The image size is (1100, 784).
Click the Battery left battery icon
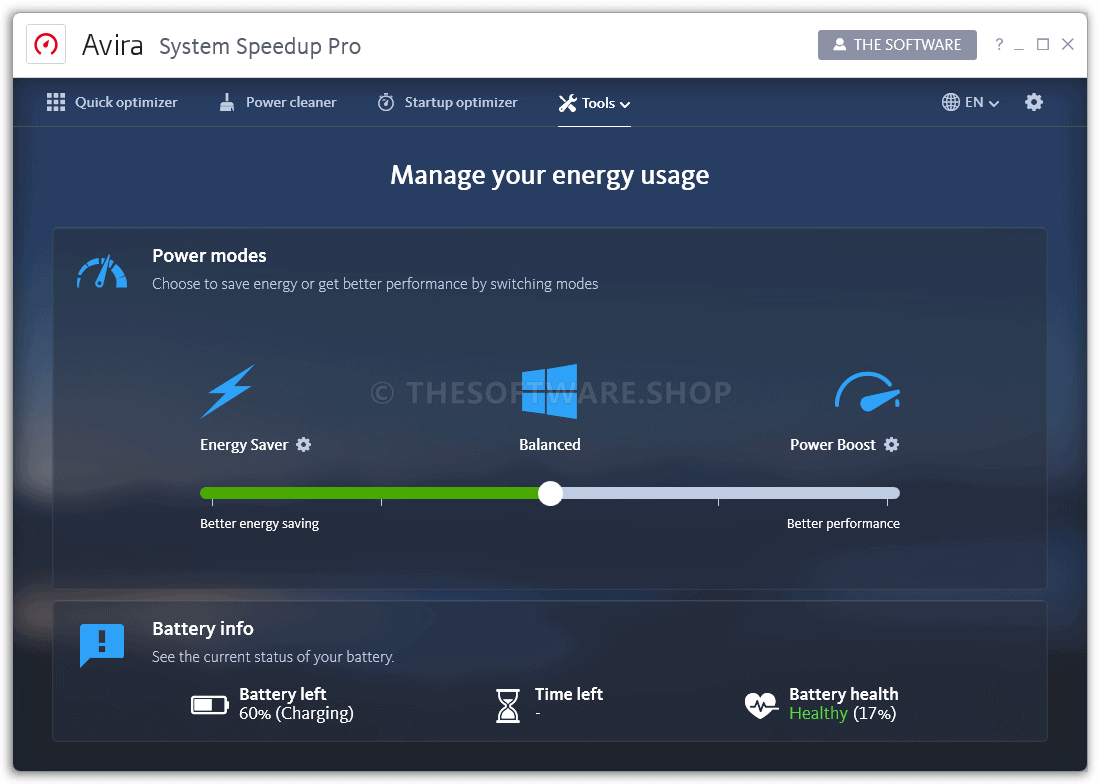pos(210,705)
